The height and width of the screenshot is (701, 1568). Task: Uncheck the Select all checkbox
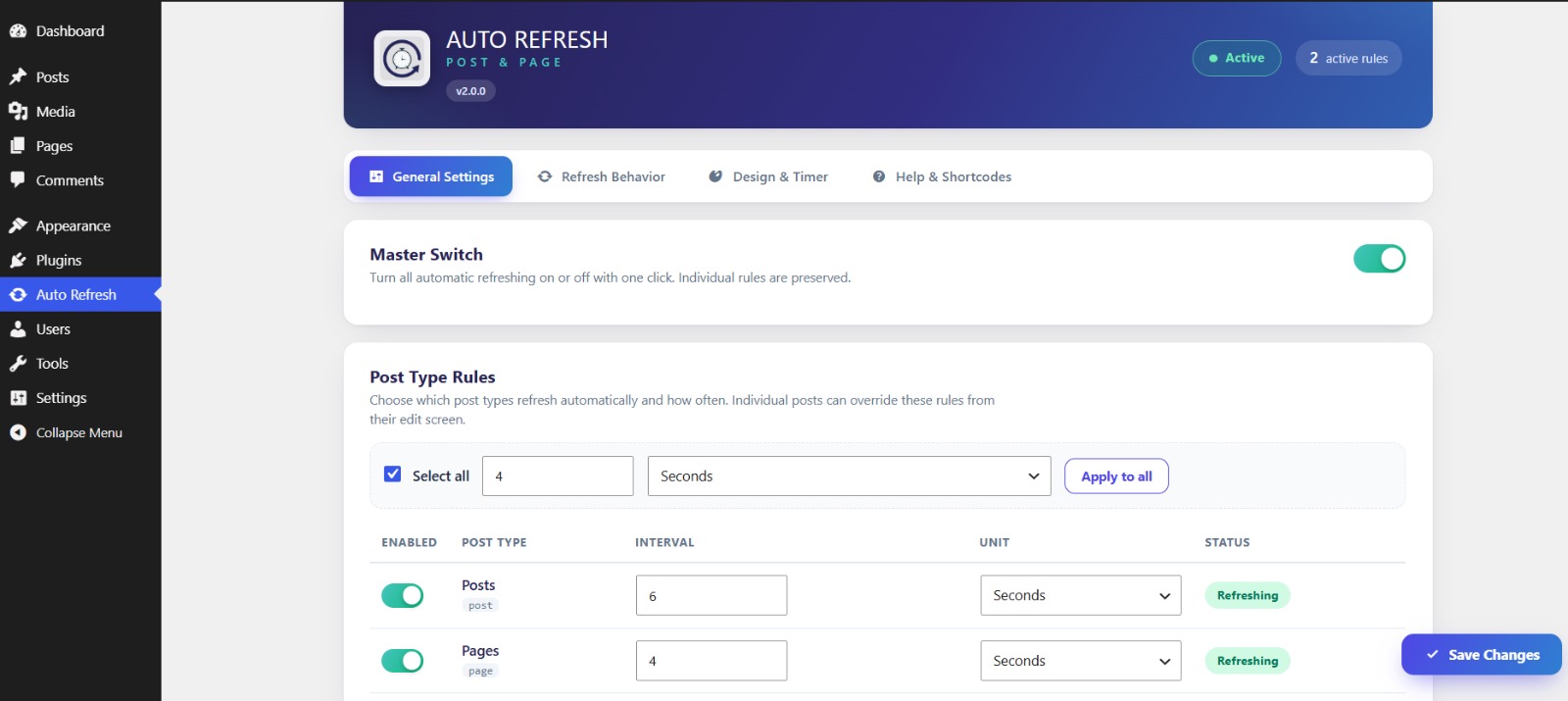coord(392,474)
